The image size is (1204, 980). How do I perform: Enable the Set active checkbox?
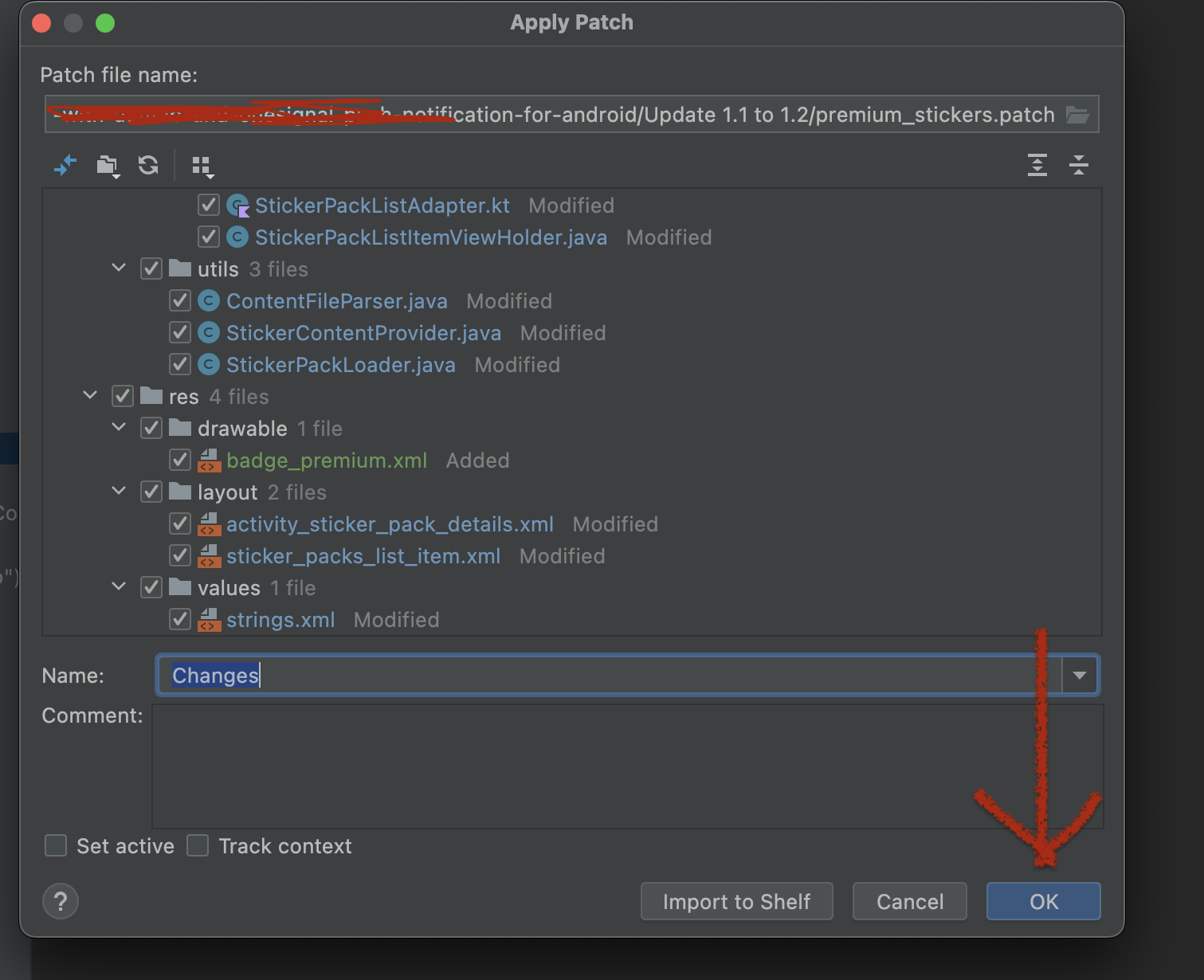pyautogui.click(x=56, y=845)
